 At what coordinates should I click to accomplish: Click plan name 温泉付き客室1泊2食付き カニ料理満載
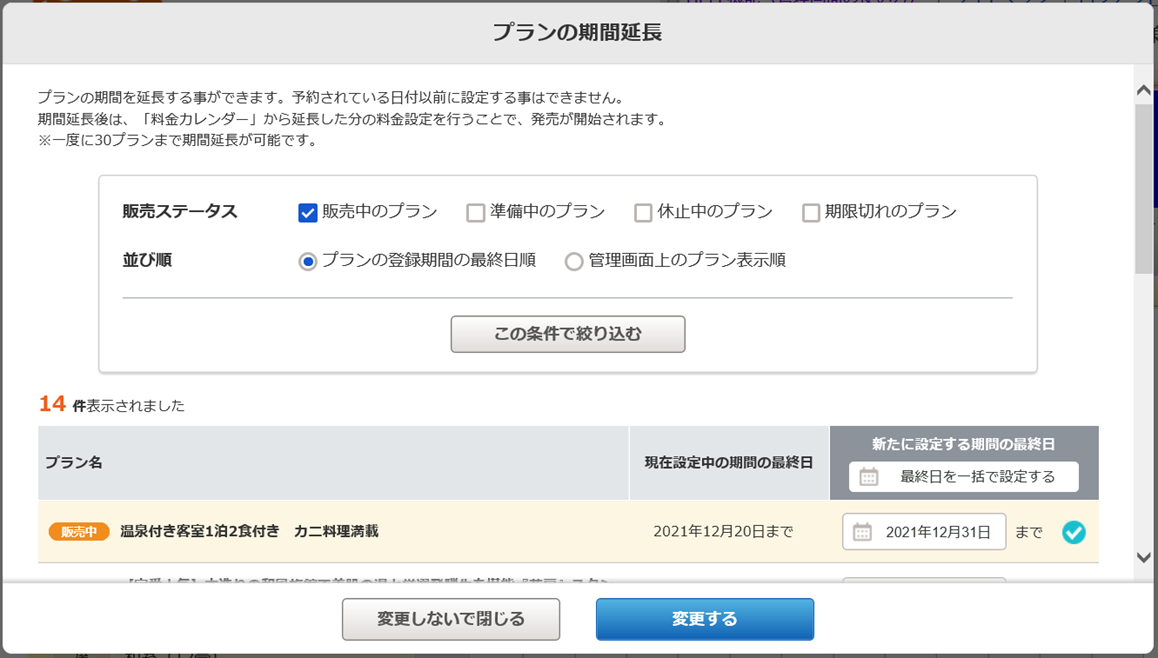point(249,532)
